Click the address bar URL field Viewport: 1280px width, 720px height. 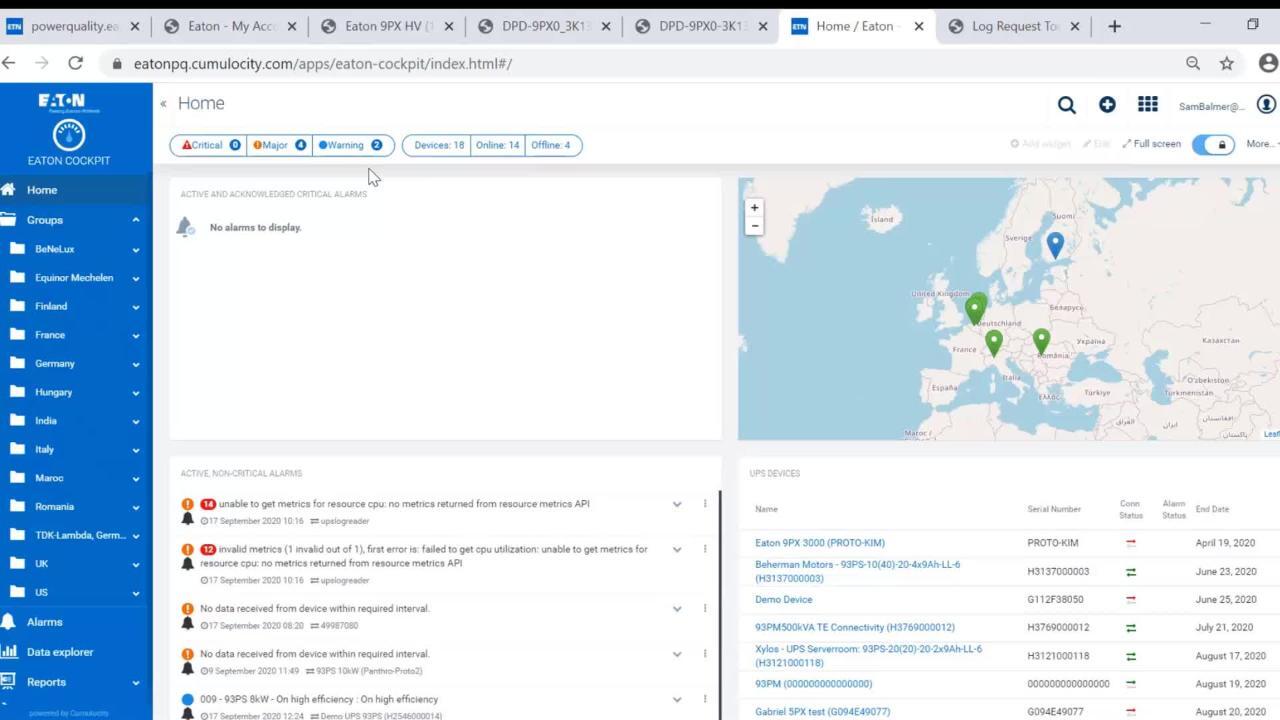tap(640, 63)
